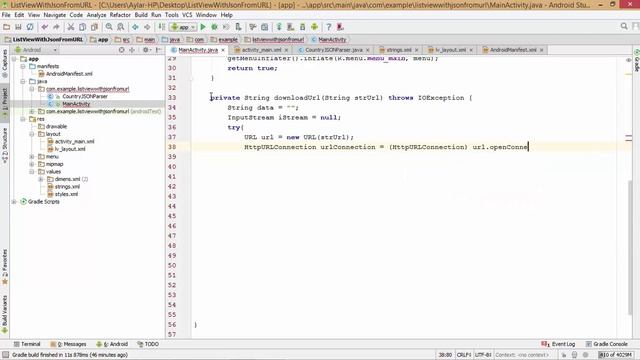Navigate Back with the left arrow icon
This screenshot has height=360, width=640.
(135, 27)
